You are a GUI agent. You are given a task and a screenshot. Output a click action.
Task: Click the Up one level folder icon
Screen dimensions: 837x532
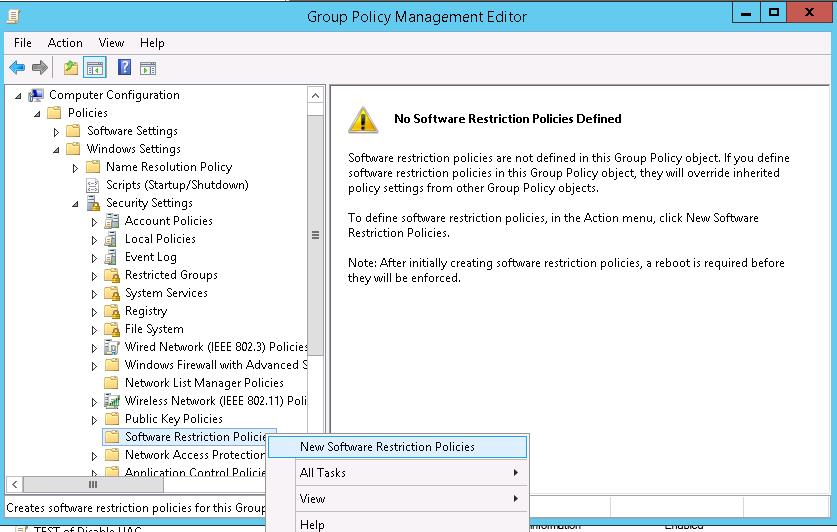pos(70,68)
